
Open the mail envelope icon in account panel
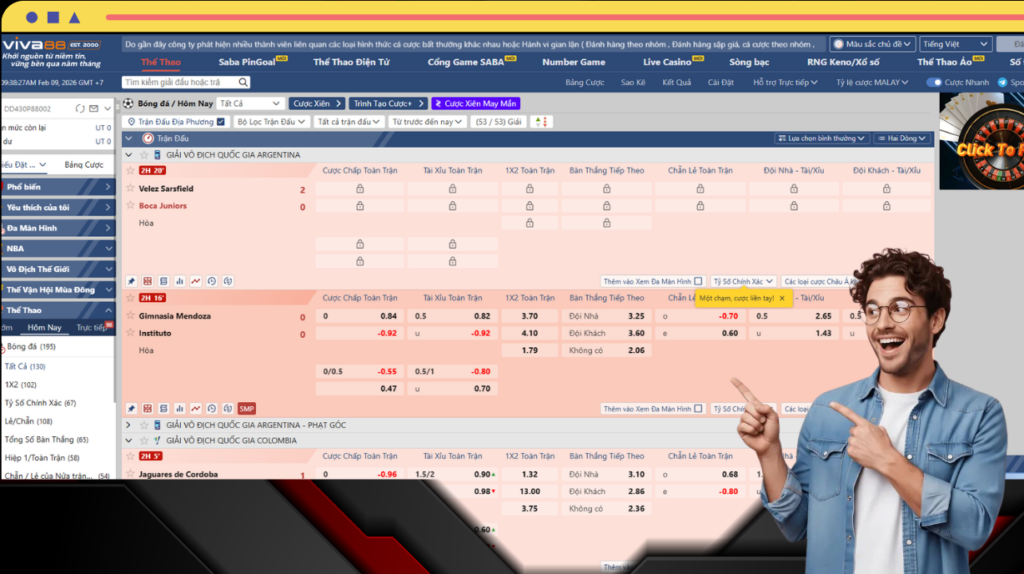[94, 108]
